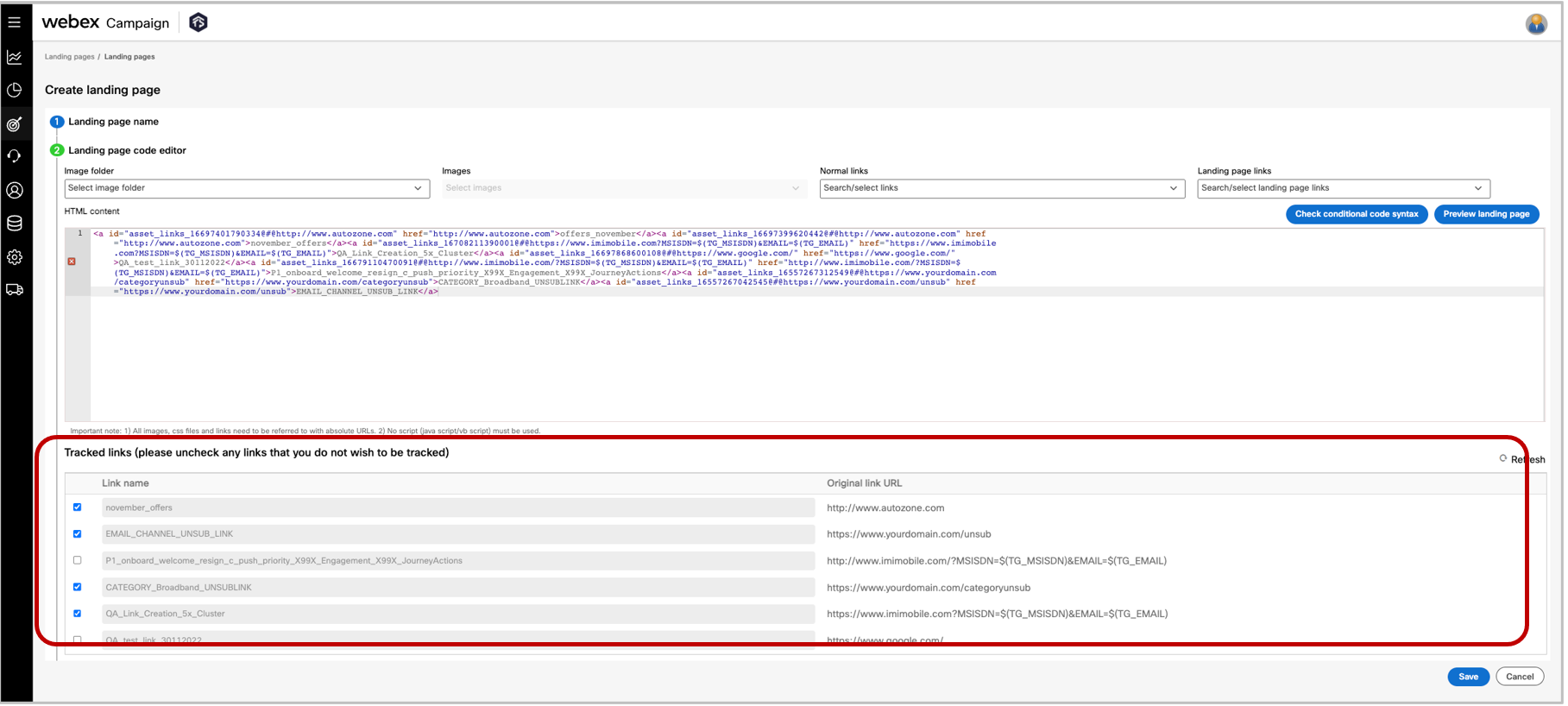
Task: Click first Landing pages breadcrumb link
Action: point(70,57)
